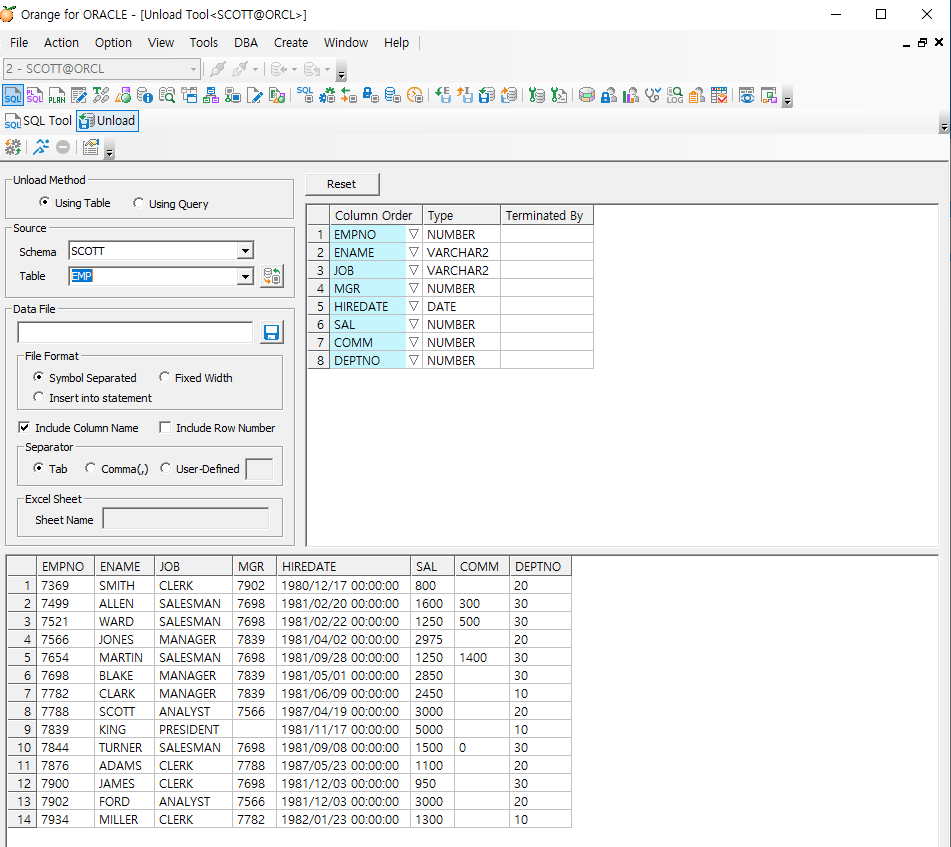The image size is (951, 847).
Task: Open the Window menu
Action: point(346,42)
